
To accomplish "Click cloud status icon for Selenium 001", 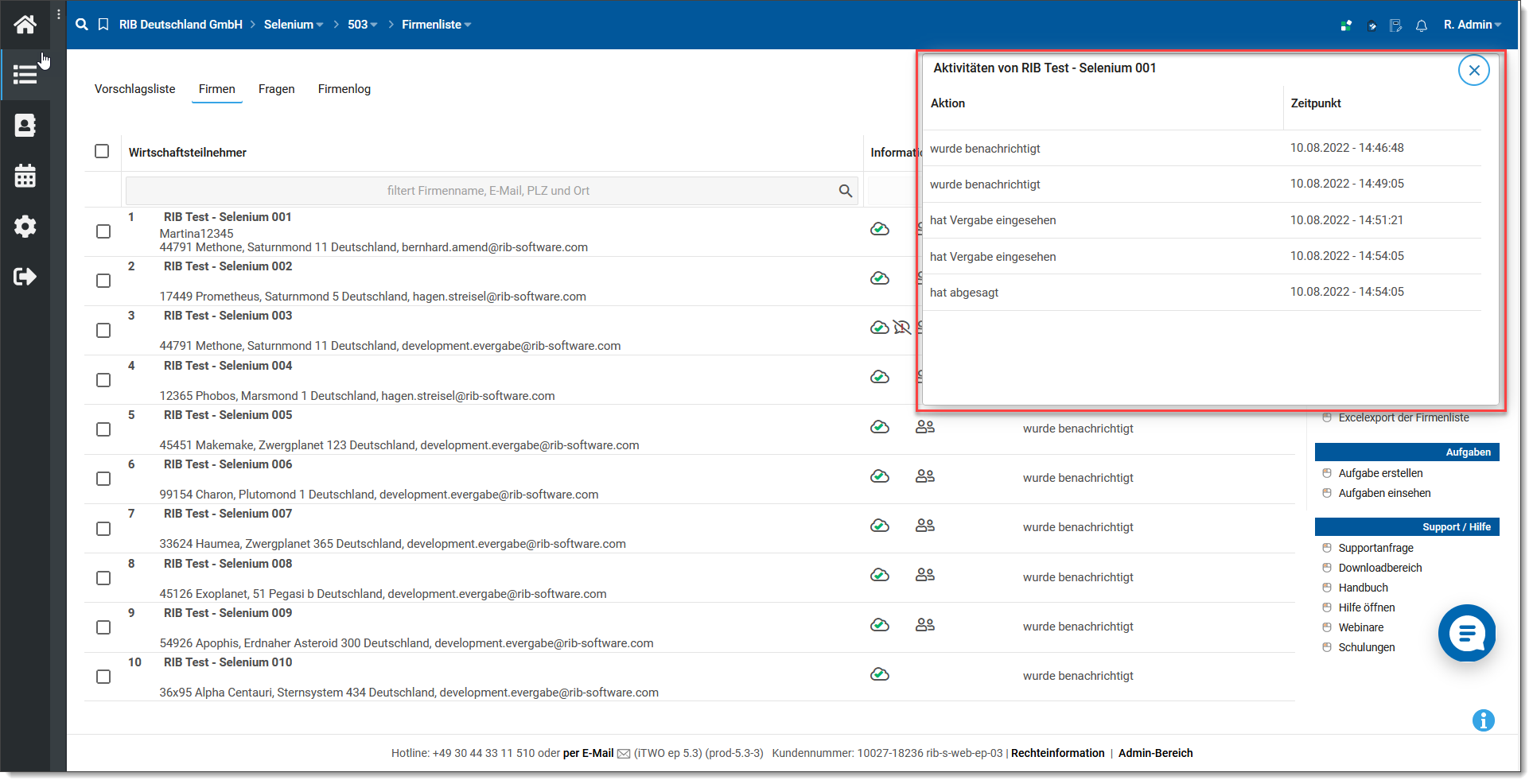I will point(880,229).
